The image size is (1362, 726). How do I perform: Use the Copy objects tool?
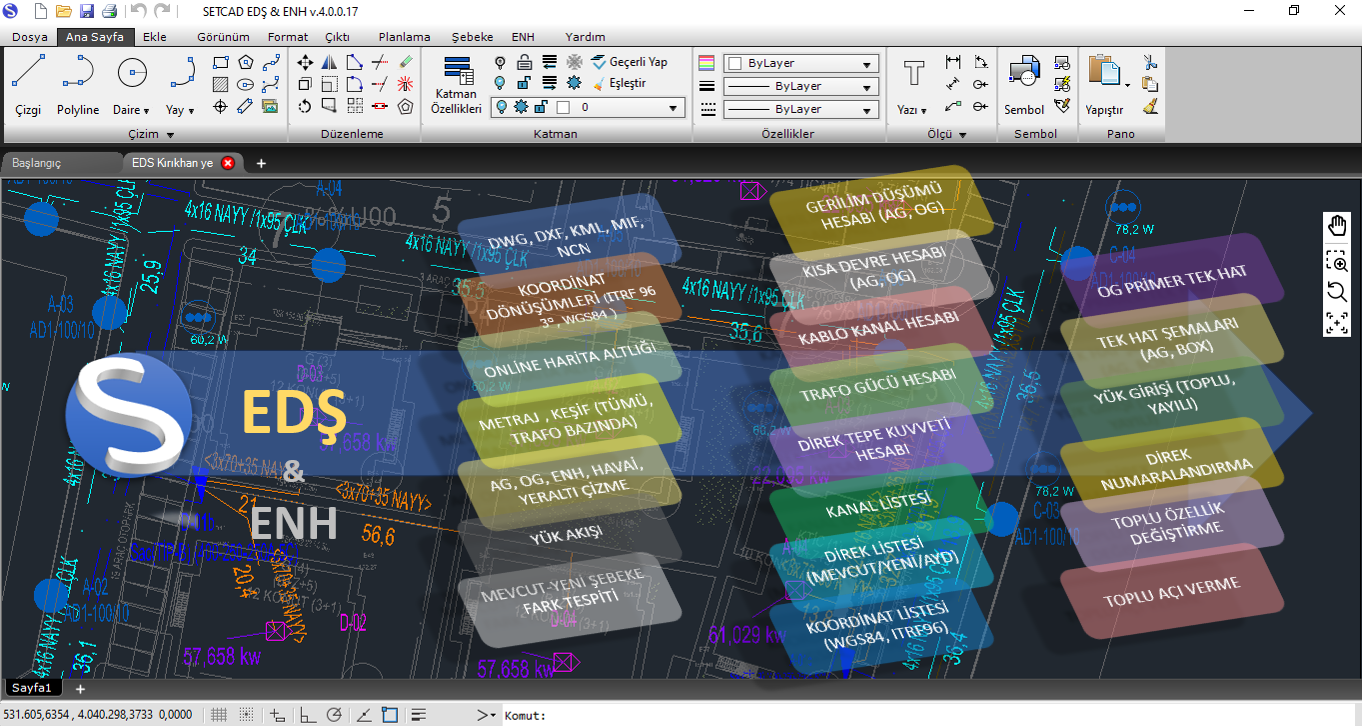pos(306,84)
